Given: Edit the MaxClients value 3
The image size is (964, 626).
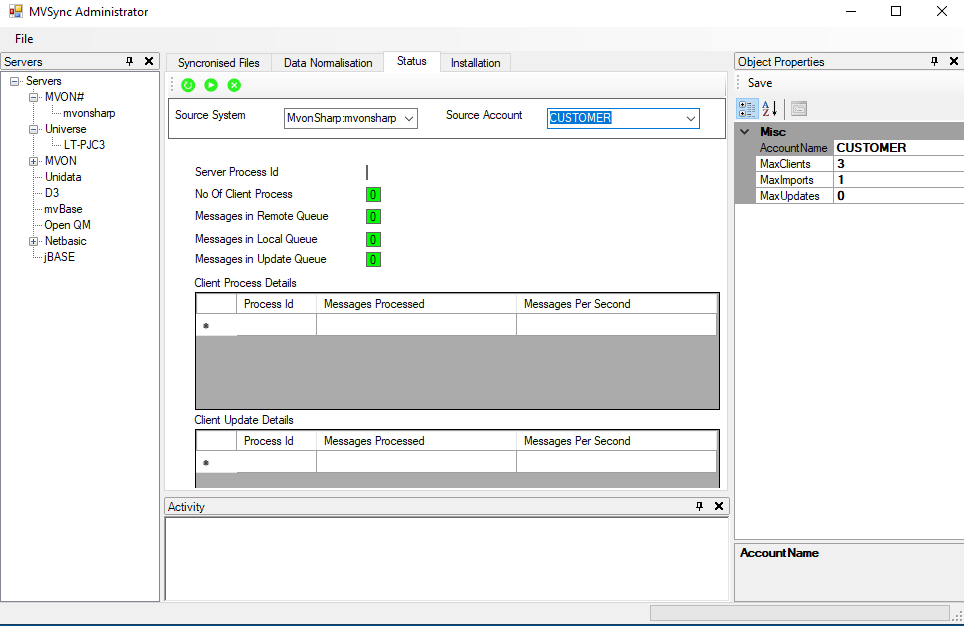Looking at the screenshot, I should coord(899,164).
